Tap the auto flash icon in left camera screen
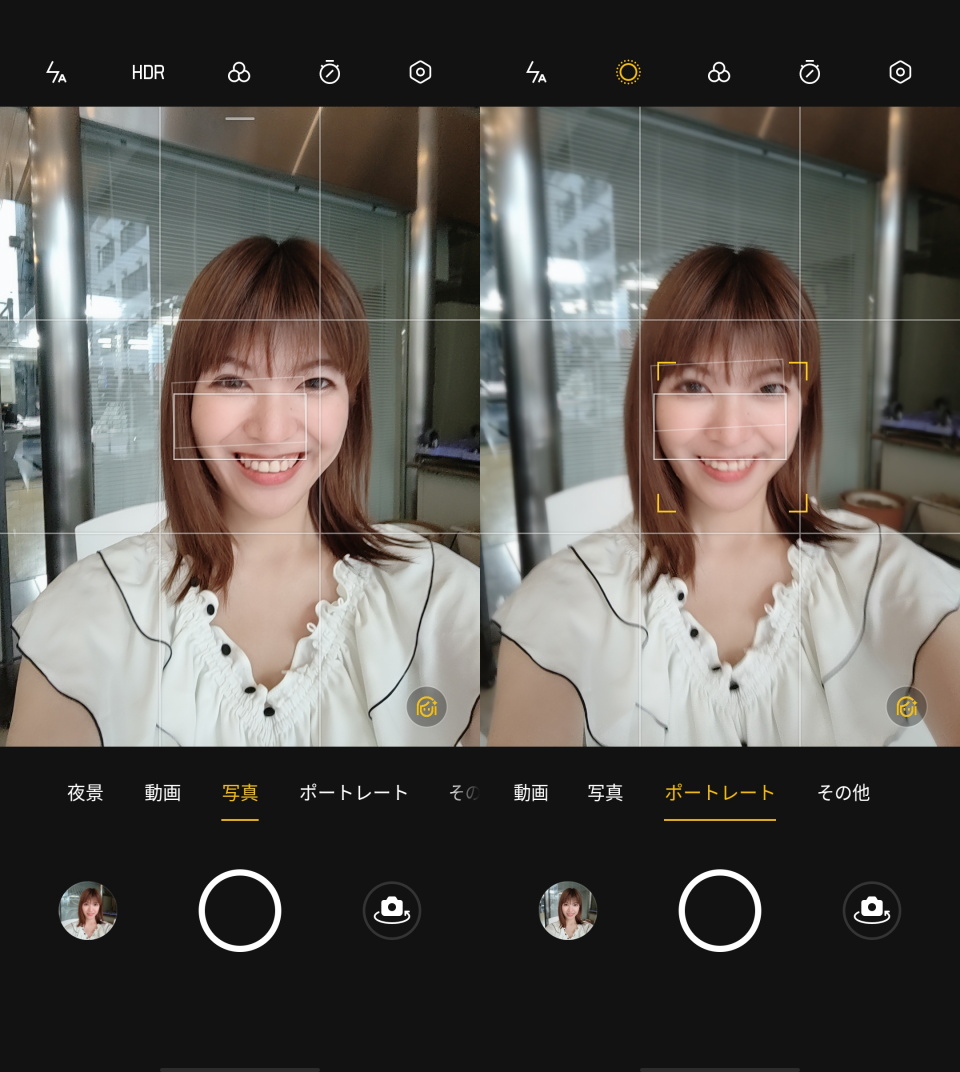Screen dimensions: 960x1072 (56, 72)
